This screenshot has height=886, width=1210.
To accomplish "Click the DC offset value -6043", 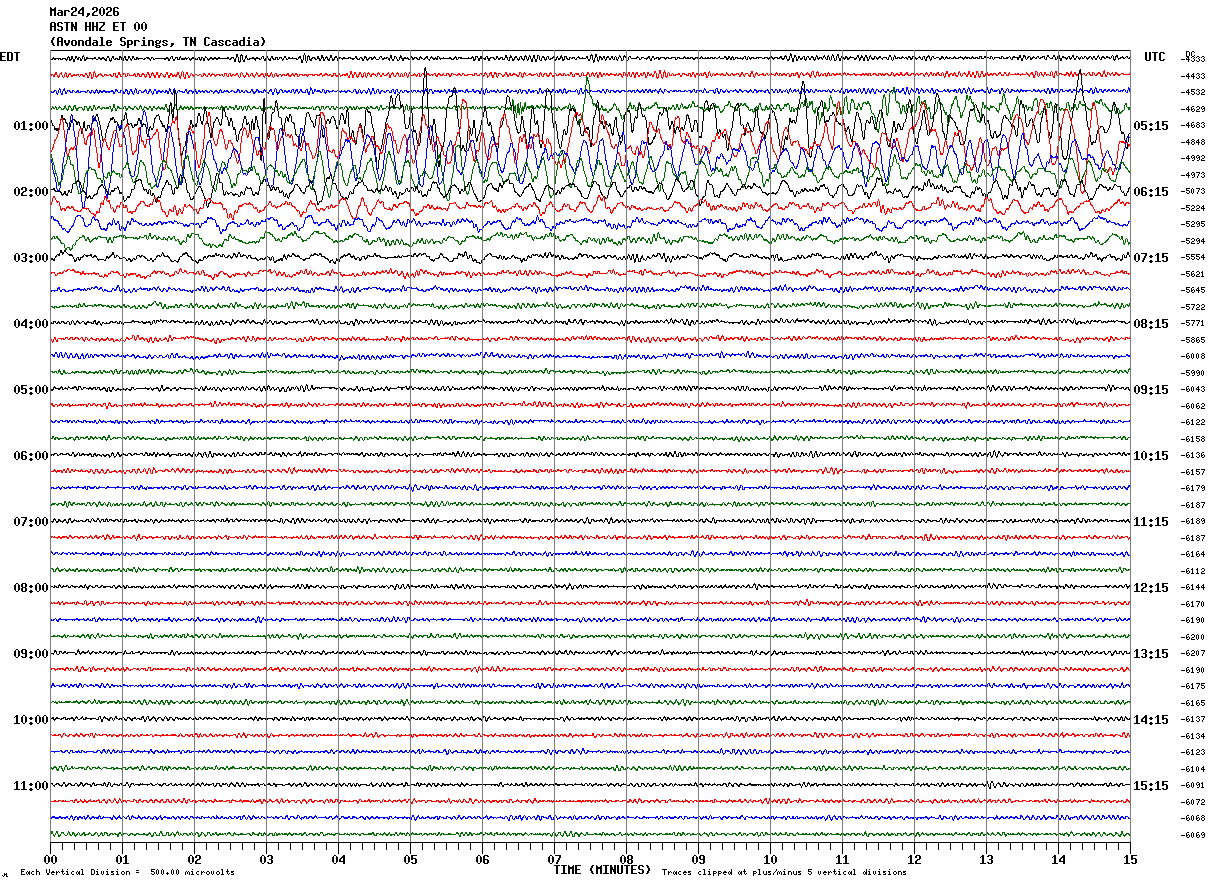I will pyautogui.click(x=1194, y=389).
